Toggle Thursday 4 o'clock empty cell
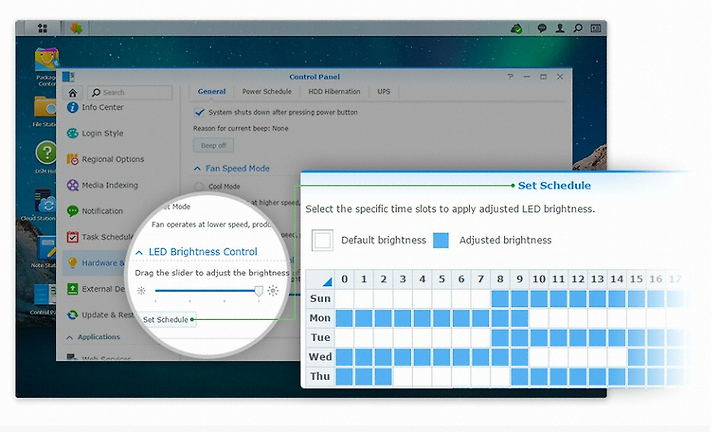 pyautogui.click(x=422, y=376)
